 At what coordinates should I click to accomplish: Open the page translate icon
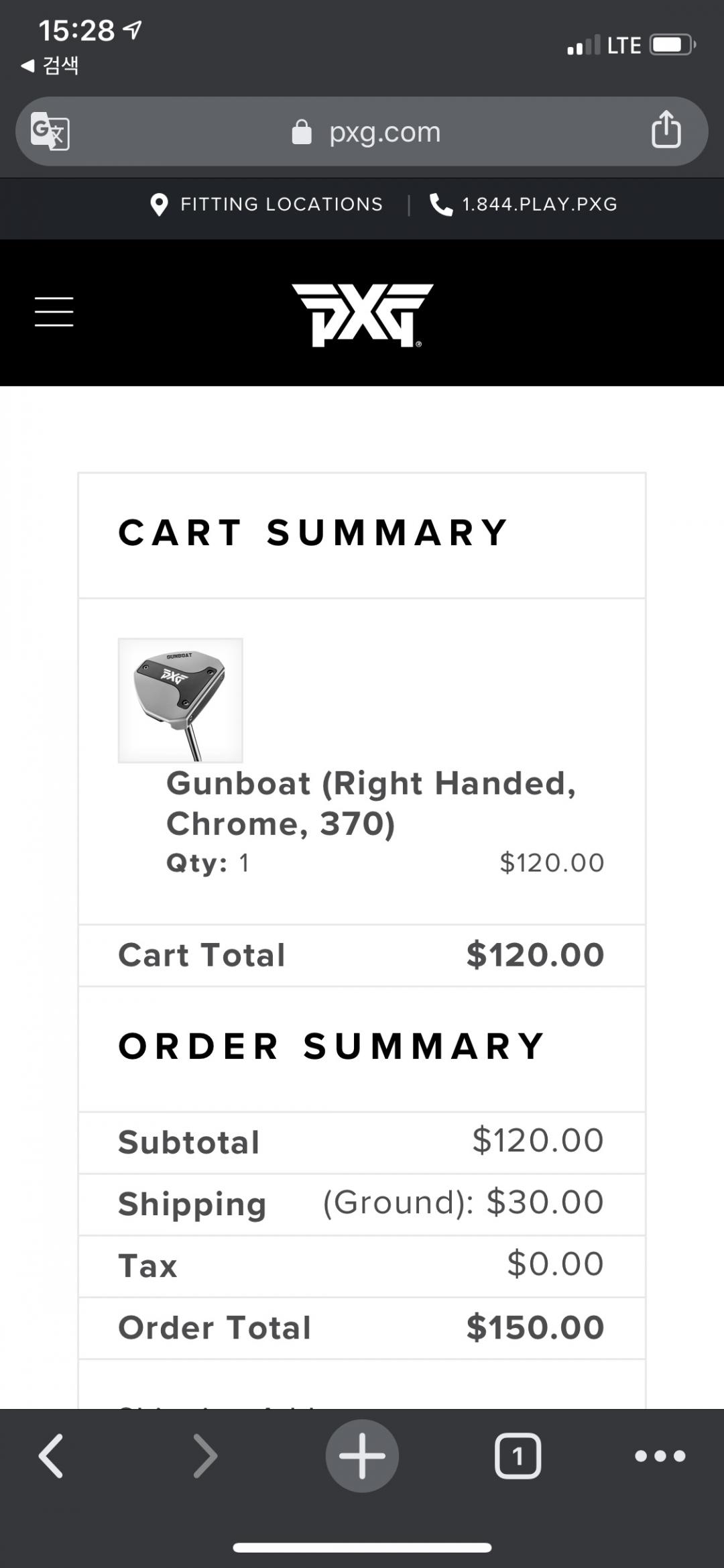(50, 131)
